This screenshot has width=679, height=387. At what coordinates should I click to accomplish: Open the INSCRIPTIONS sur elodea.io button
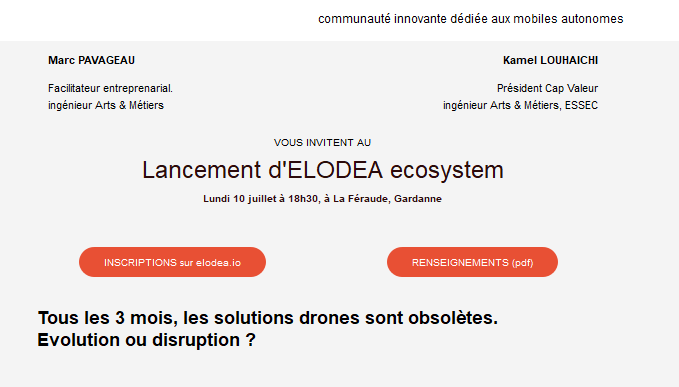coord(172,262)
